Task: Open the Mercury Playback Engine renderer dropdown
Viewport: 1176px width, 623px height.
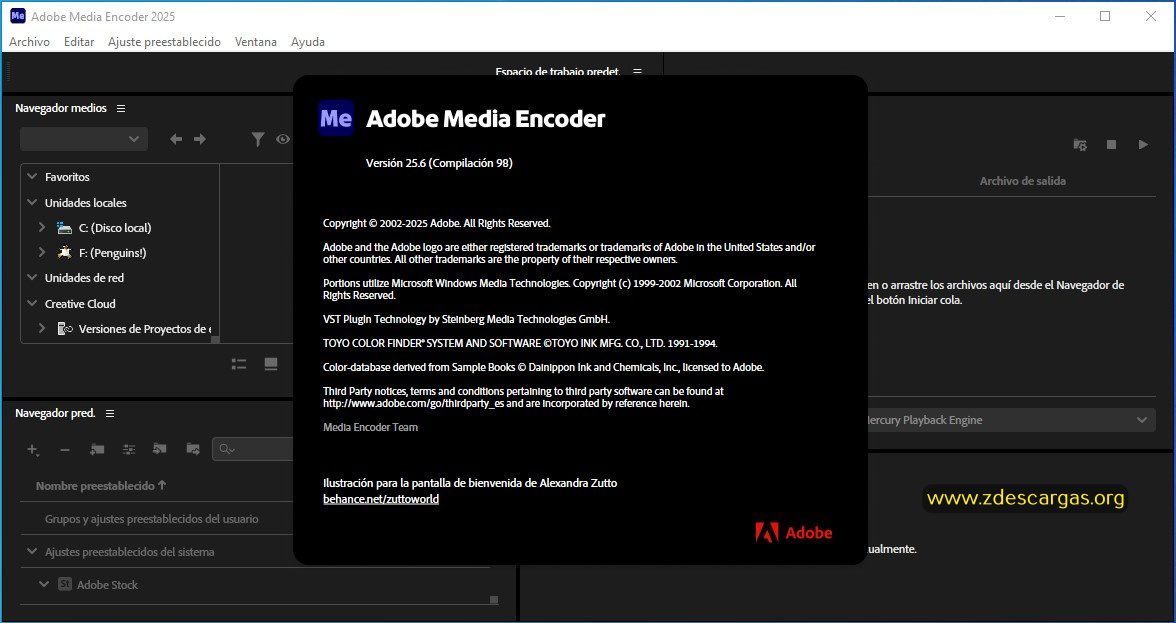Action: (x=1010, y=420)
